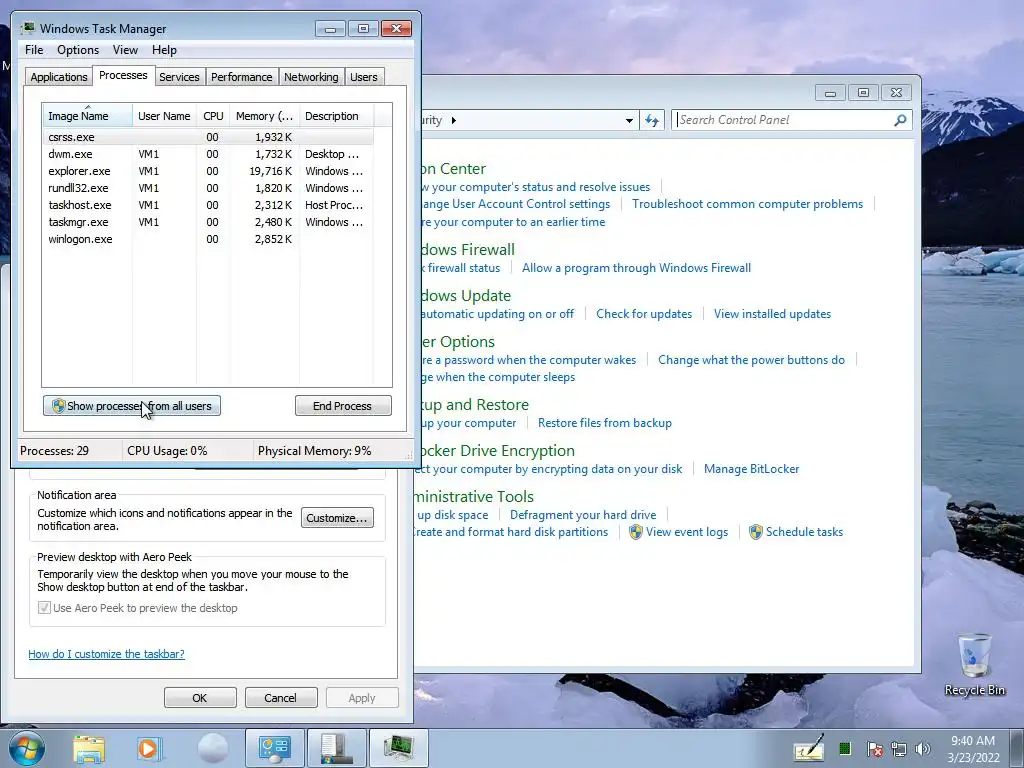Click the Control Panel refresh arrows button

point(652,120)
